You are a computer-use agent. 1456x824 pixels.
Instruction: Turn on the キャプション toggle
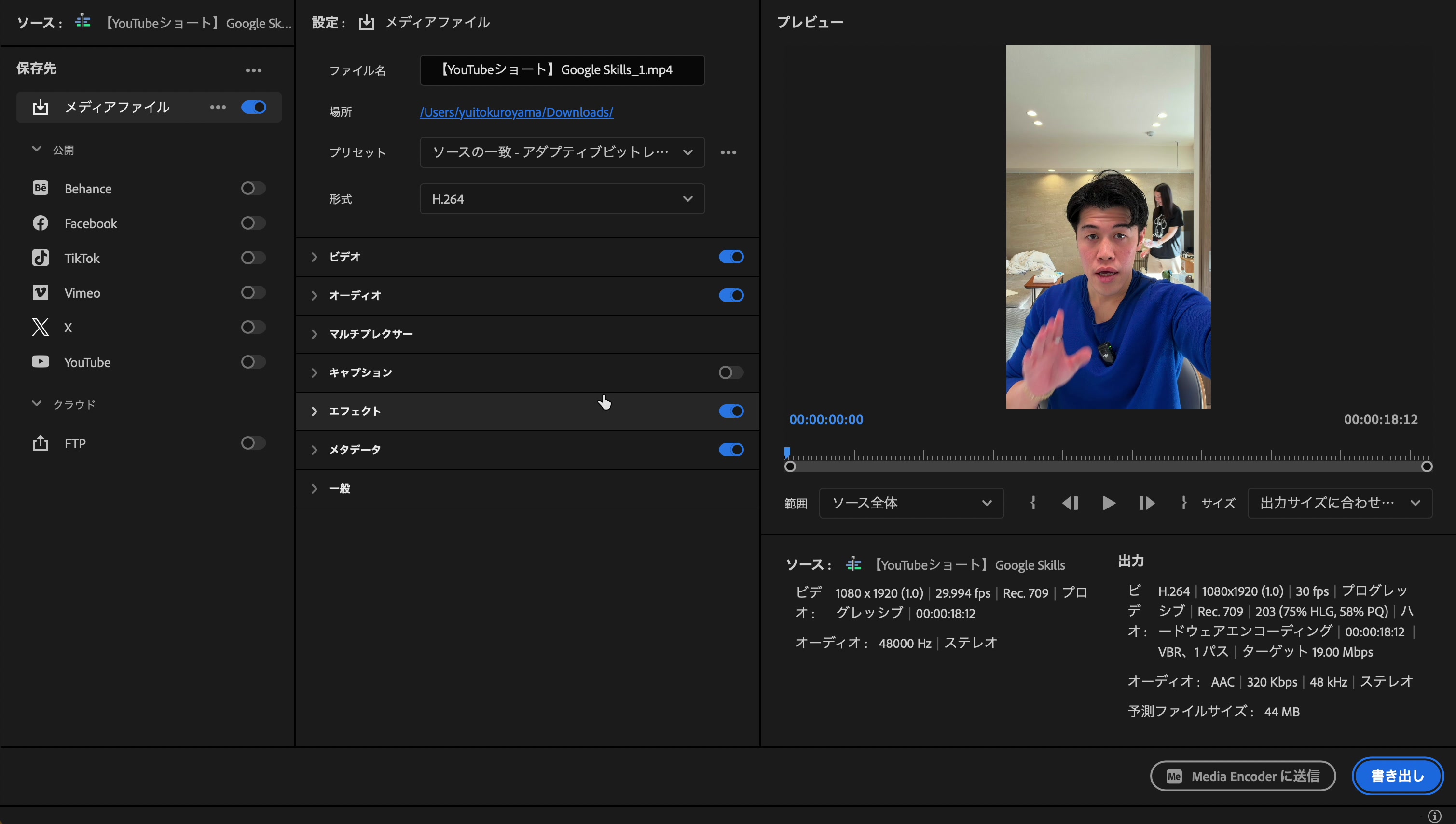point(730,372)
